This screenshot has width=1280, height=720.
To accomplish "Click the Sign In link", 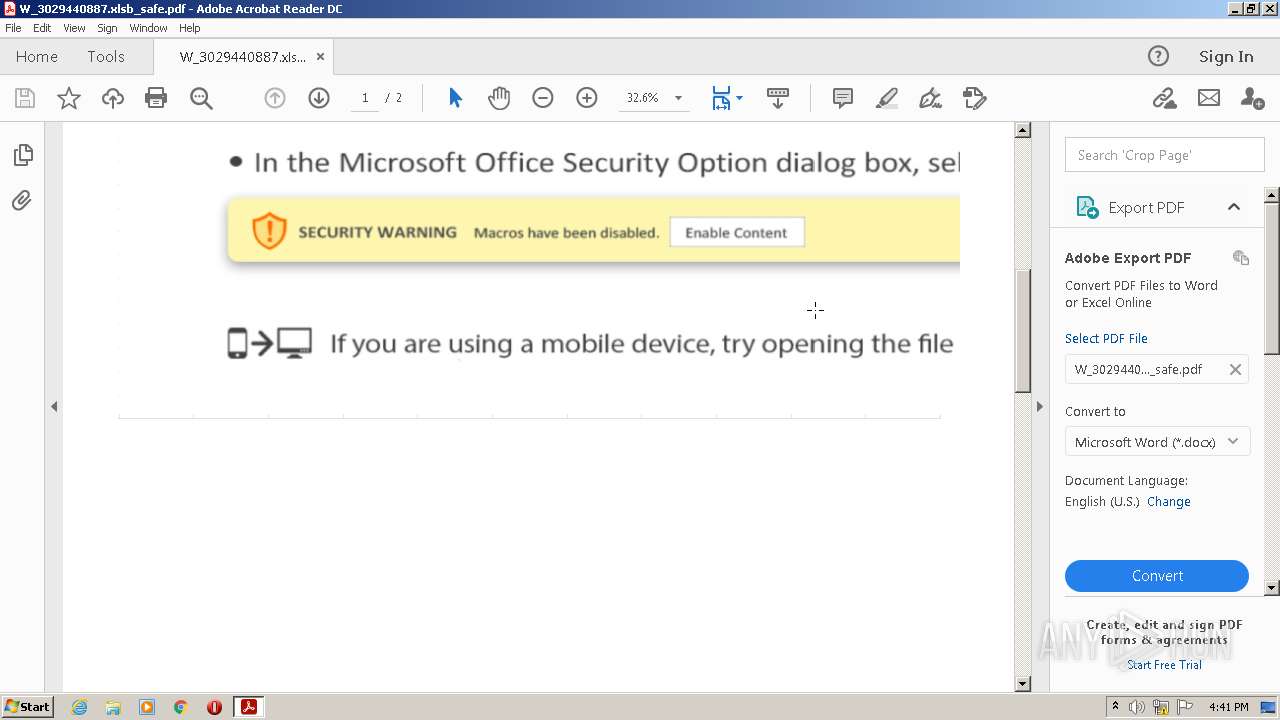I will point(1226,57).
